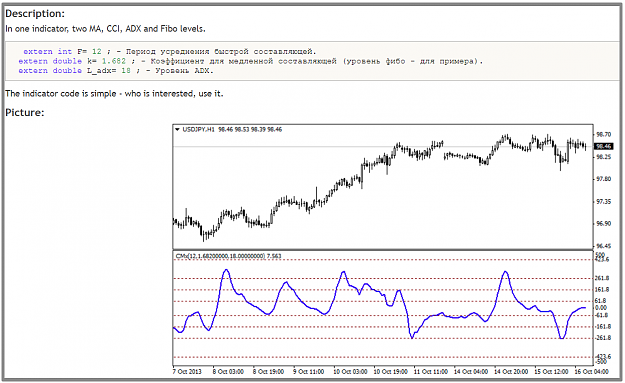Viewport: 625px width, 383px height.
Task: Select the time axis label 8 Oct 03:00
Action: pos(228,371)
